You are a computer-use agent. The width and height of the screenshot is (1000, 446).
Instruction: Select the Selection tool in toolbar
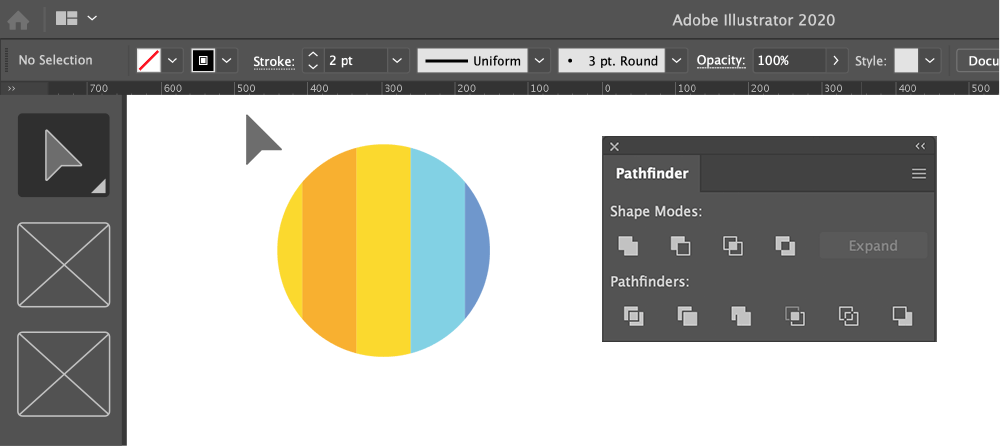click(64, 155)
